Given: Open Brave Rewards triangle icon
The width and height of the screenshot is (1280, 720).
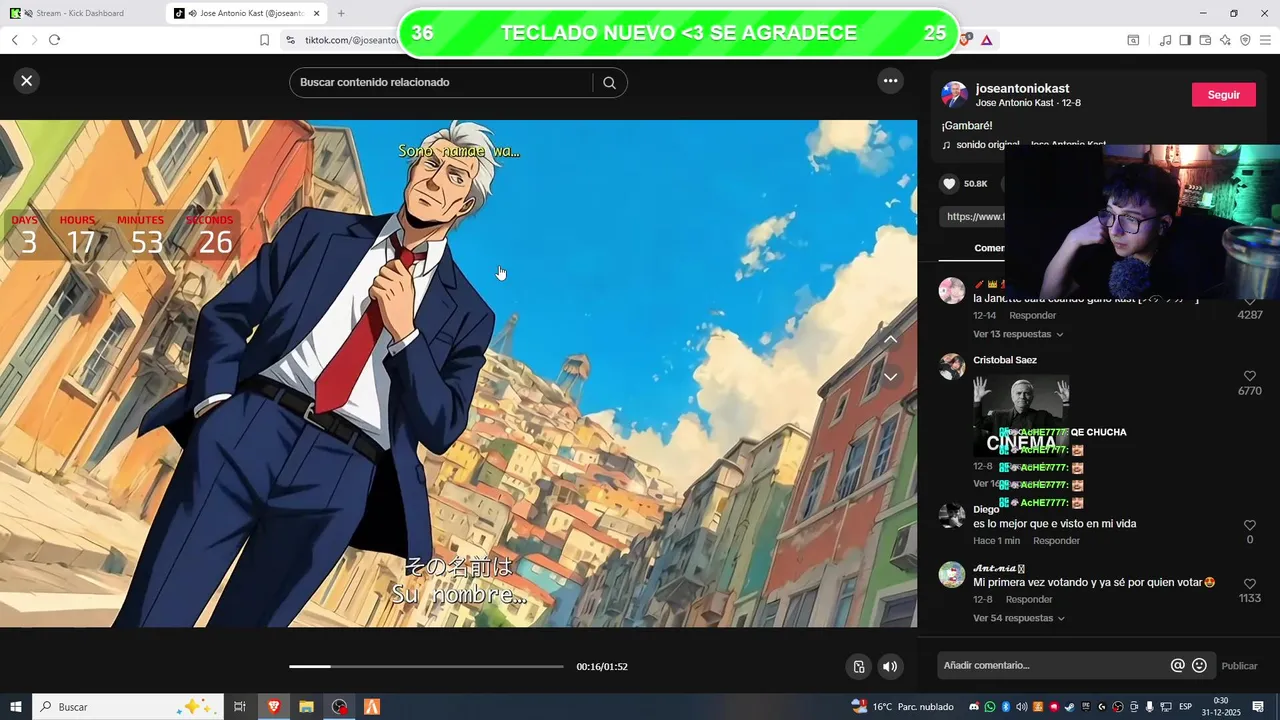Looking at the screenshot, I should [x=986, y=40].
